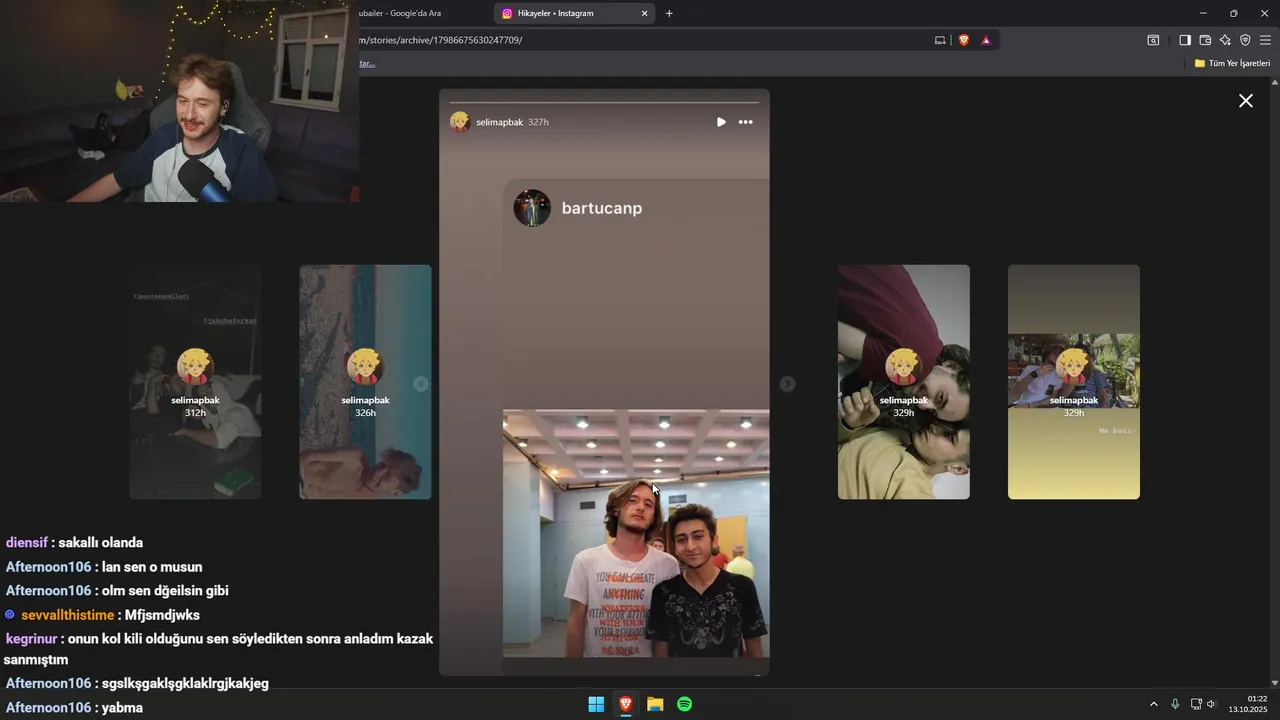Click install app icon in address bar
Image resolution: width=1280 pixels, height=720 pixels.
pos(940,40)
